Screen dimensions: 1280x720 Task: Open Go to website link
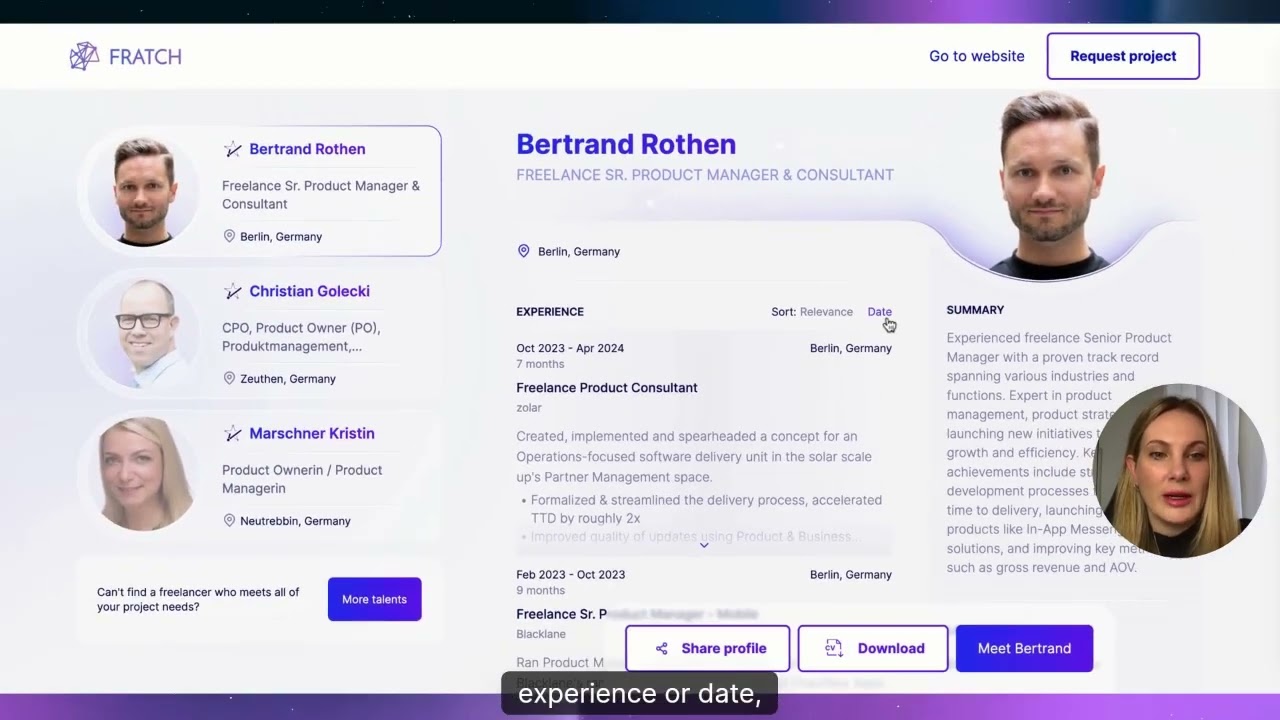pos(977,56)
